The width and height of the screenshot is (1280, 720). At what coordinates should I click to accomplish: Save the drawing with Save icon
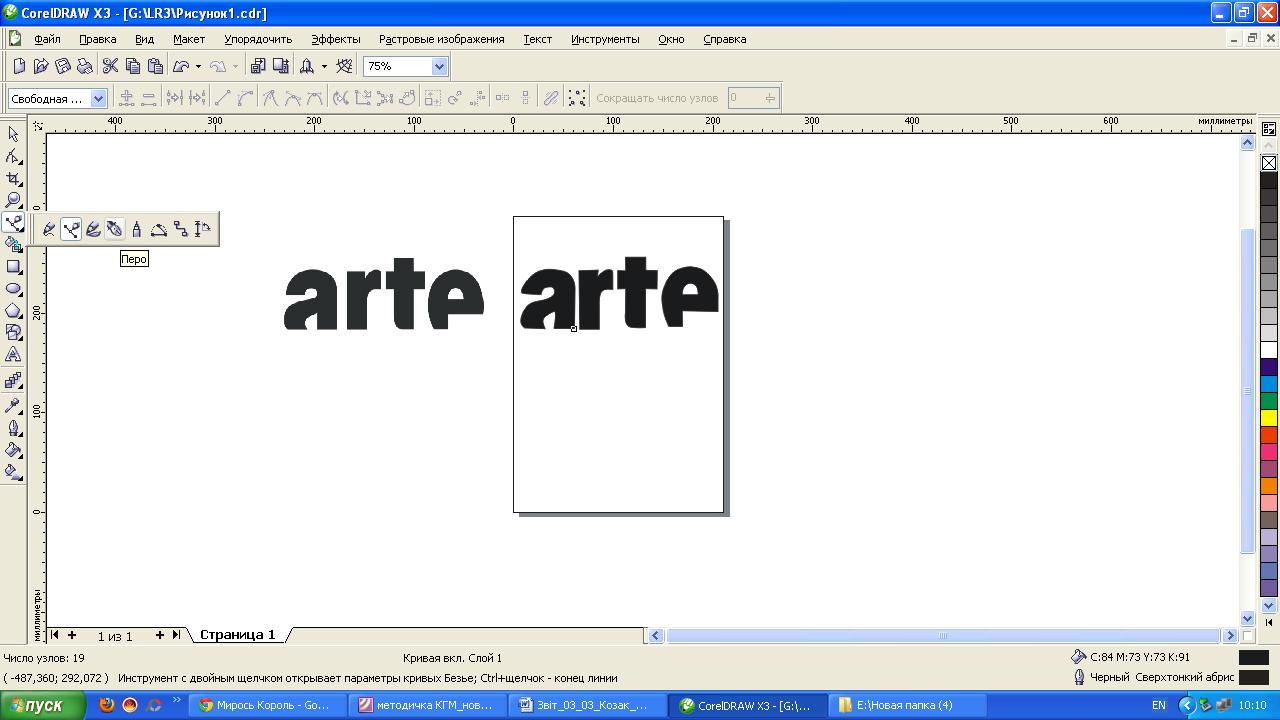63,66
